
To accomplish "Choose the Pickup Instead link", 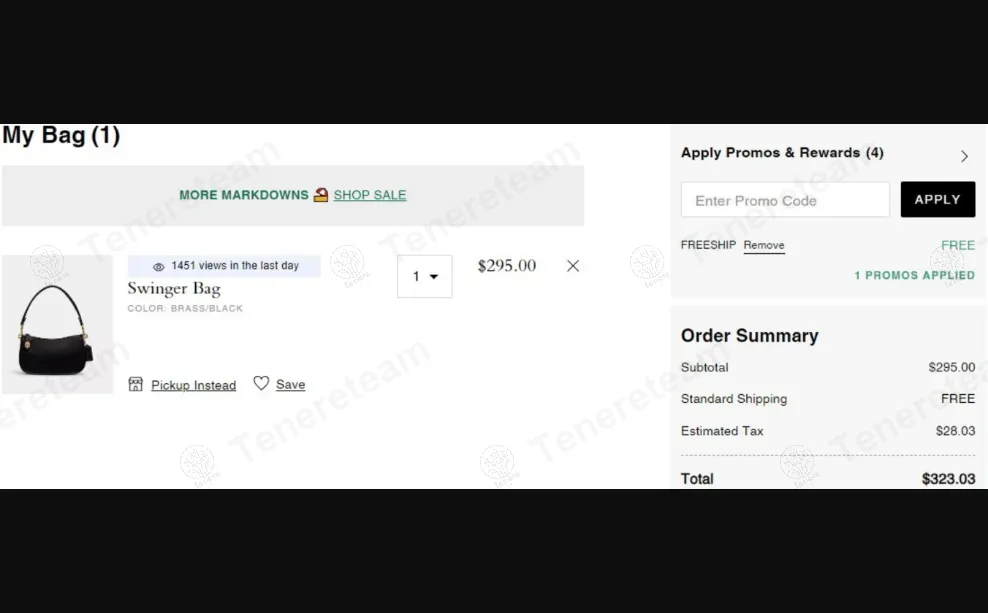I will coord(193,385).
